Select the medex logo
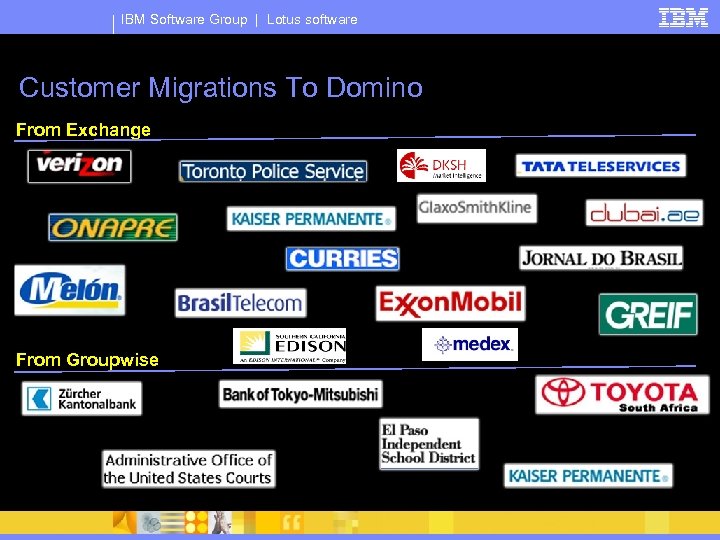This screenshot has height=540, width=720. point(470,344)
